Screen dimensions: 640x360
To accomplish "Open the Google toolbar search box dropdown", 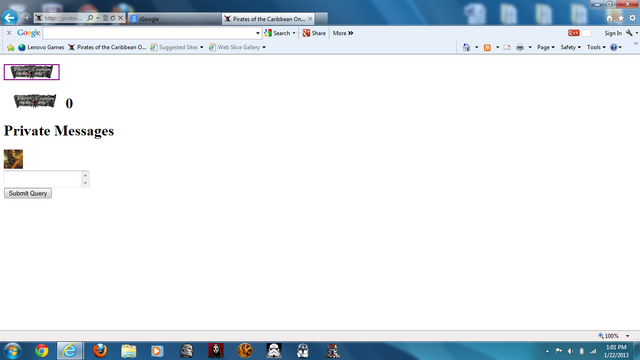I will click(x=258, y=33).
